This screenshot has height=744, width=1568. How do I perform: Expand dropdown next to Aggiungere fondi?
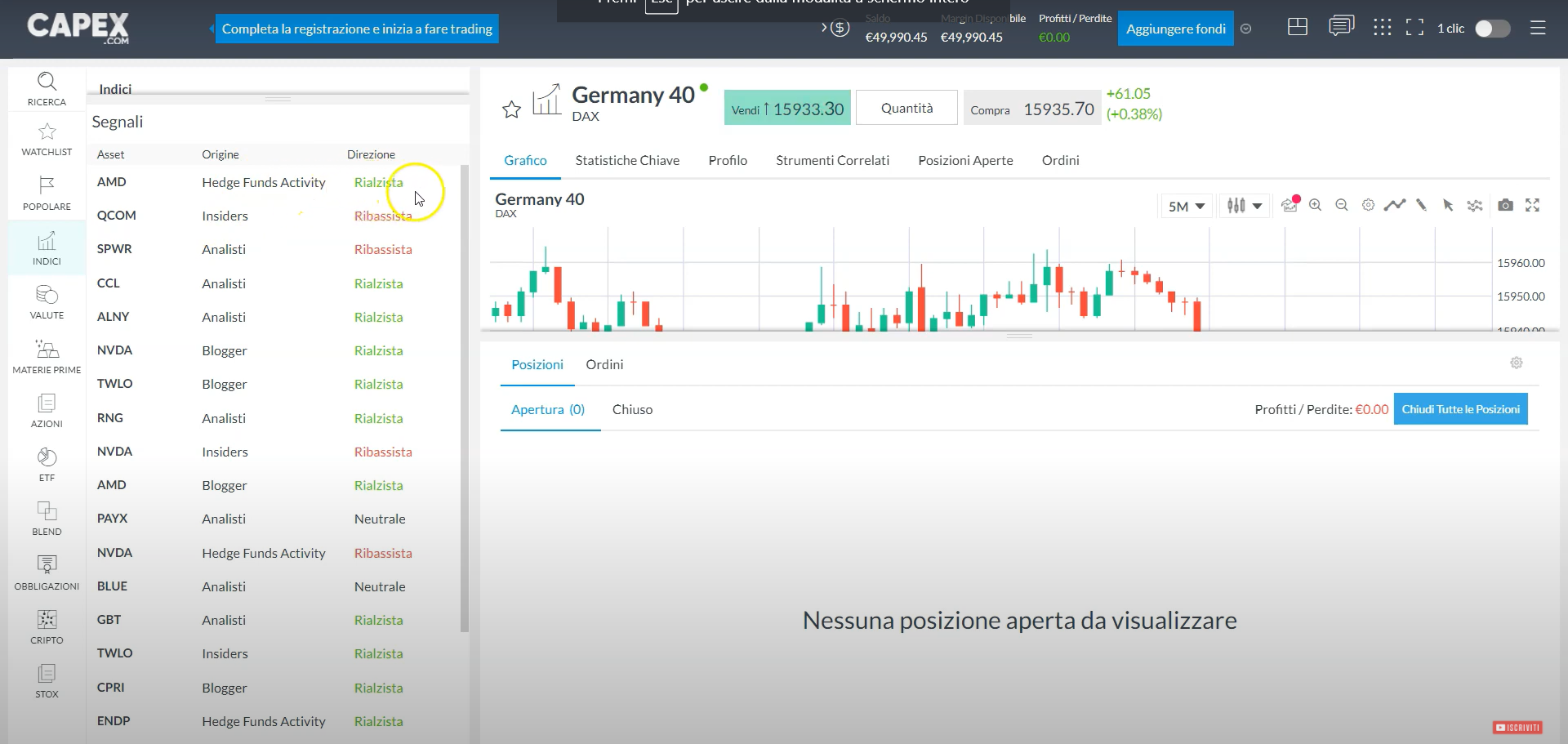(x=1246, y=29)
